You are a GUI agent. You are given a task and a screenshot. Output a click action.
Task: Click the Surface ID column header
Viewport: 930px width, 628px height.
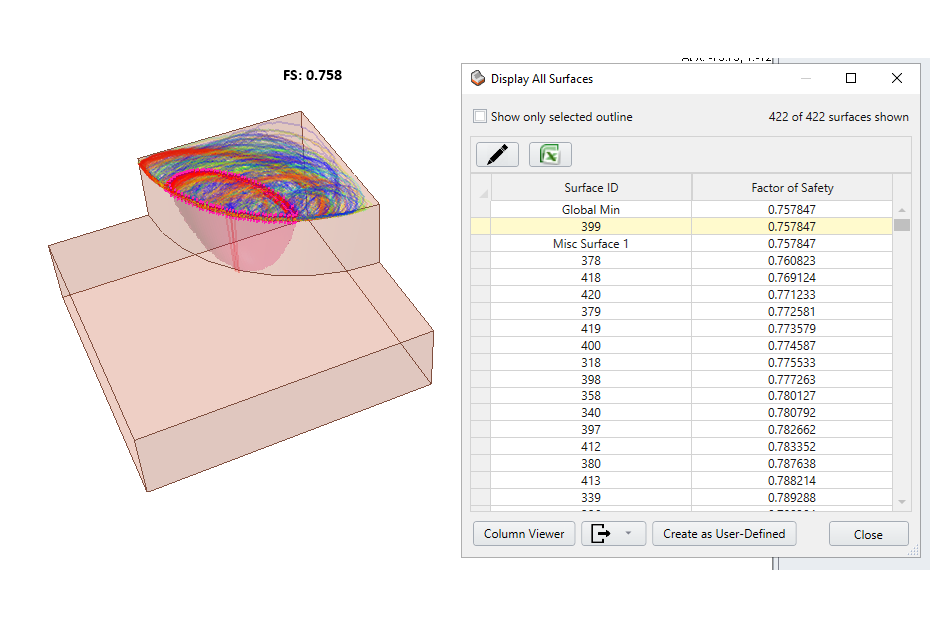click(x=591, y=188)
